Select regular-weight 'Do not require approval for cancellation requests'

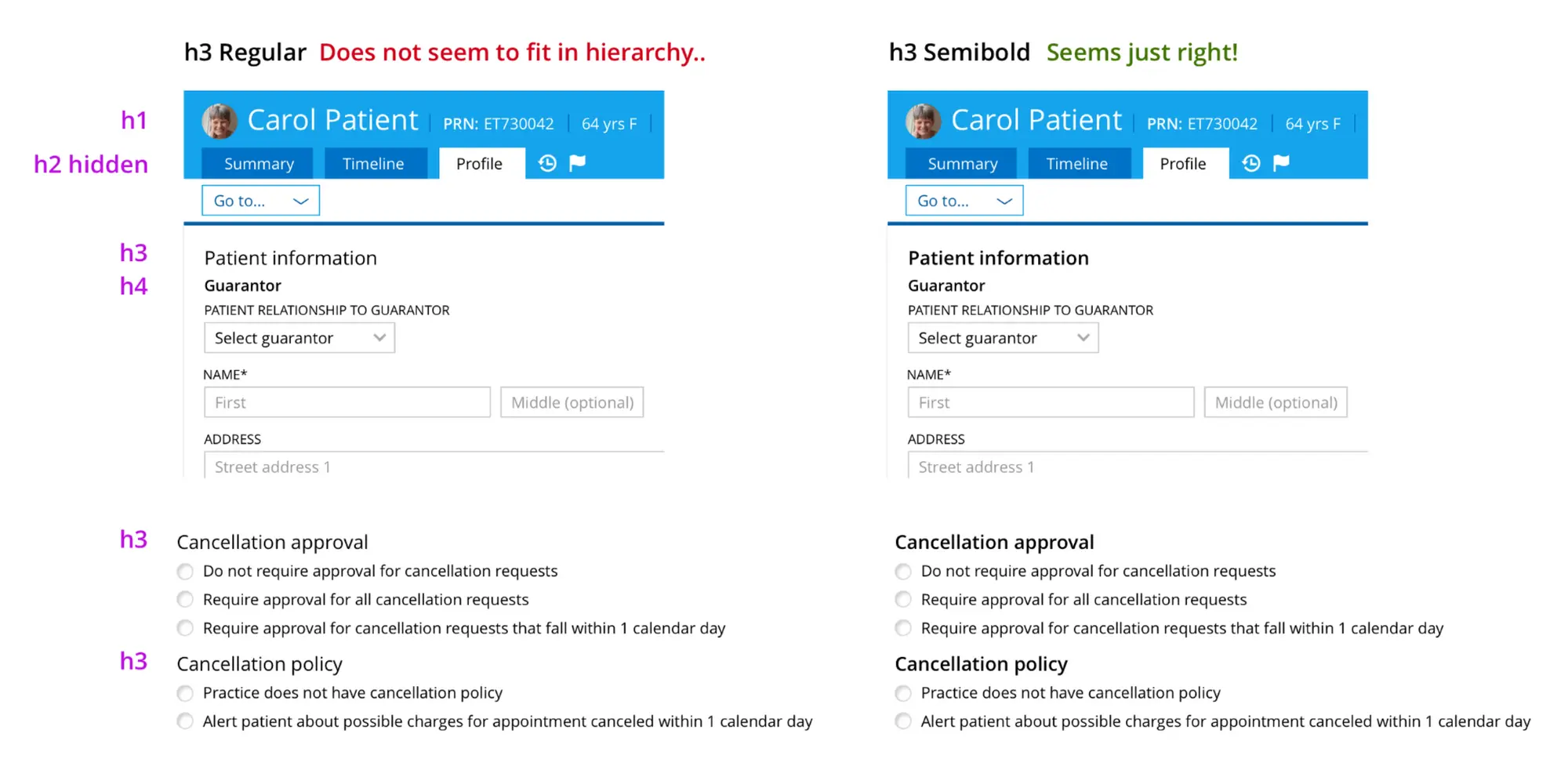185,572
